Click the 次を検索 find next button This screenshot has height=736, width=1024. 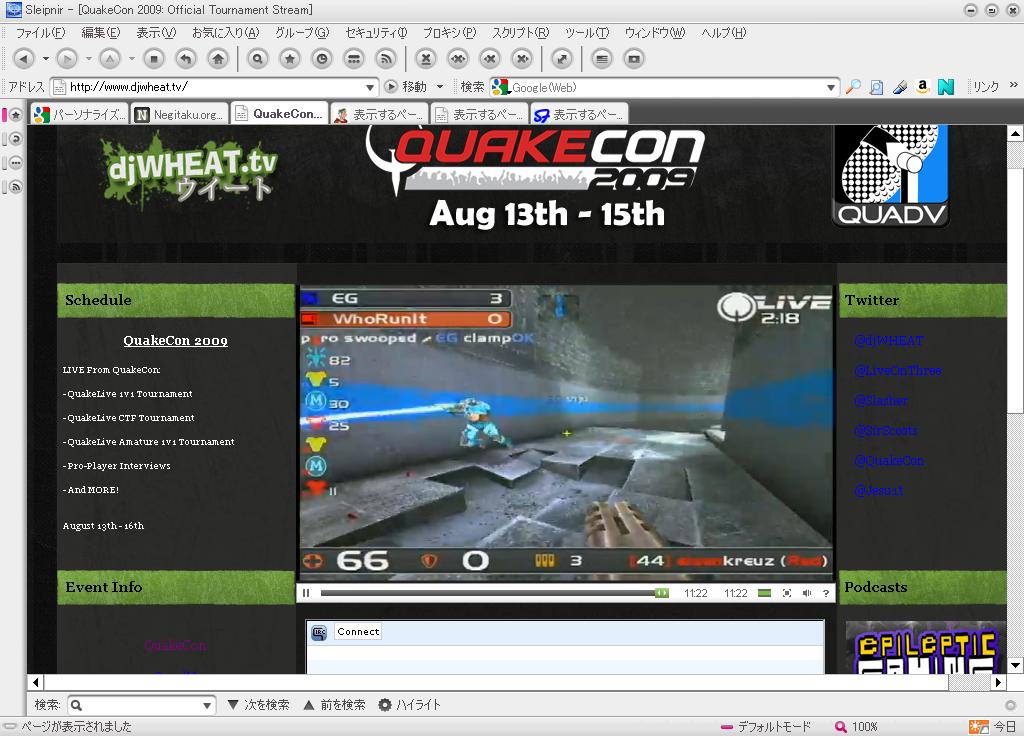pyautogui.click(x=259, y=705)
